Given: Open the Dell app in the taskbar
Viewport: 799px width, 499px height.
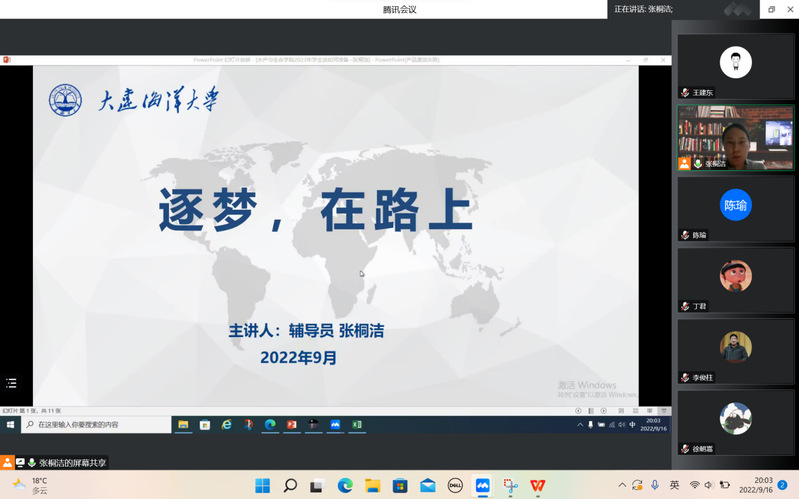Looking at the screenshot, I should click(x=455, y=486).
